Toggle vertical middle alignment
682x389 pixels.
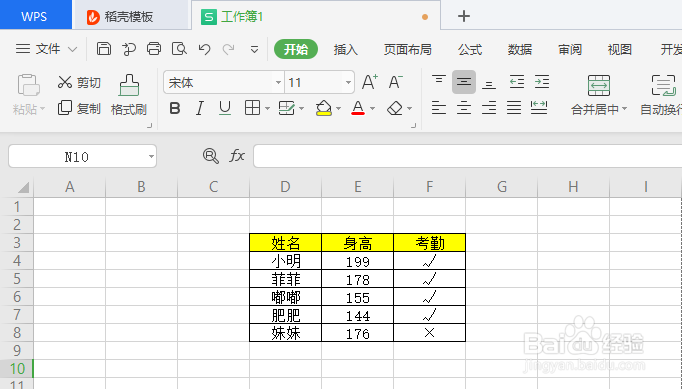coord(464,82)
